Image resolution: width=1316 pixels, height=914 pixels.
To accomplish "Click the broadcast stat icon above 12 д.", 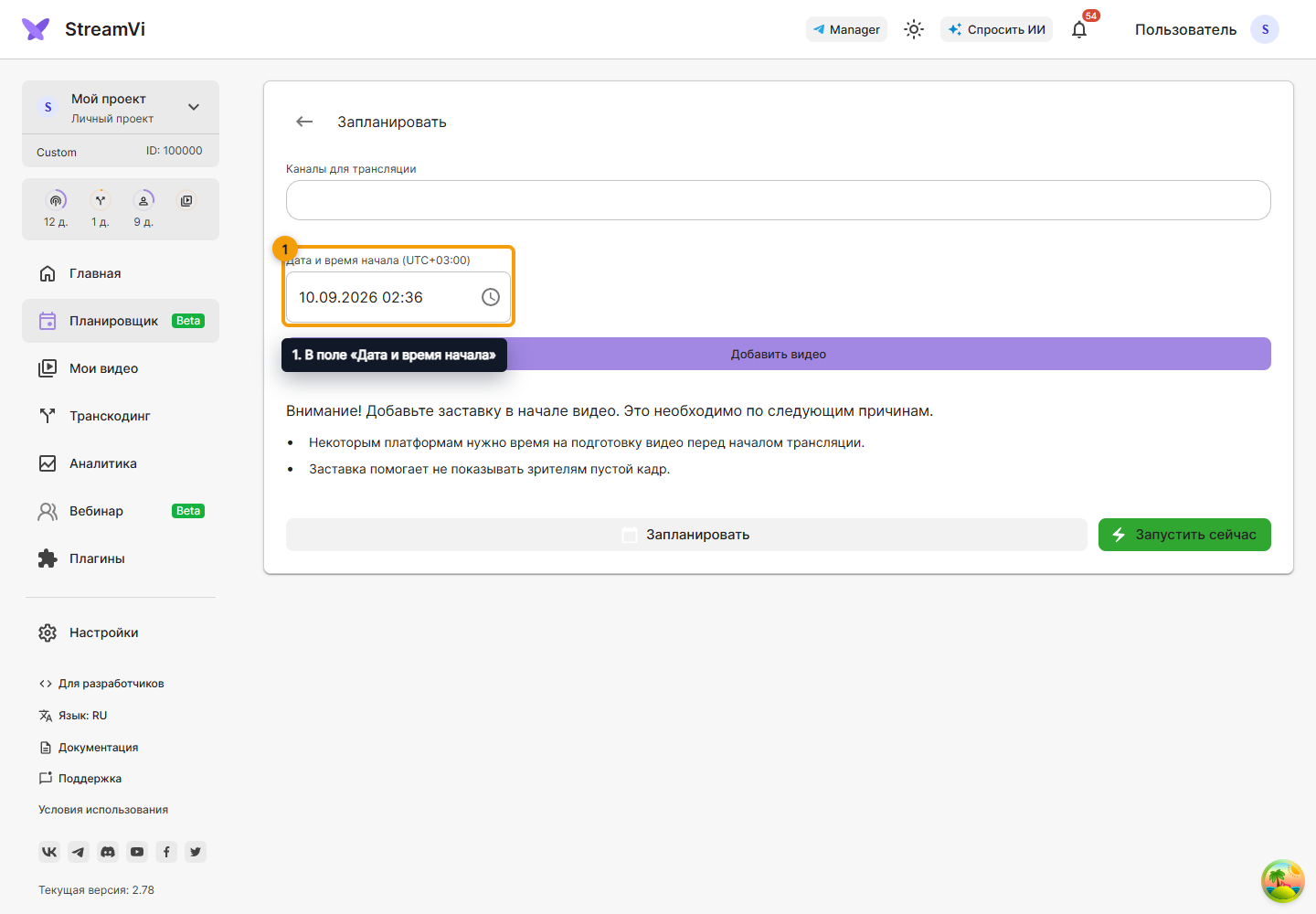I will [57, 200].
